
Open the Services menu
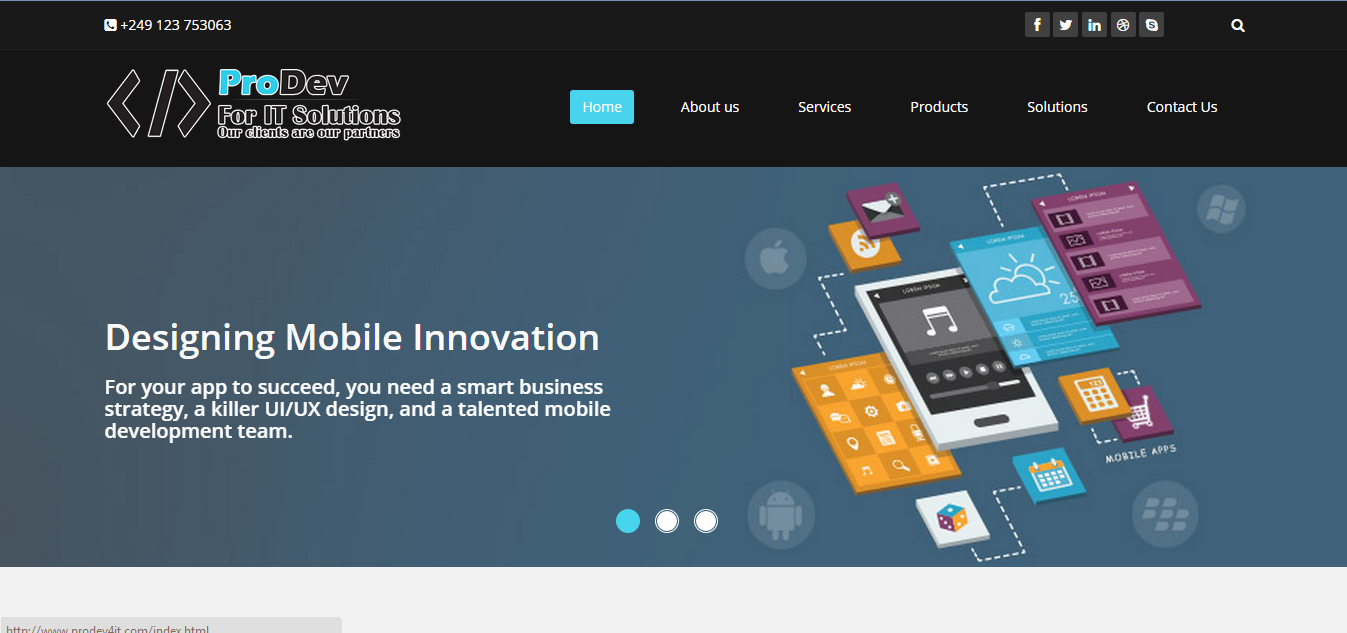pos(825,107)
